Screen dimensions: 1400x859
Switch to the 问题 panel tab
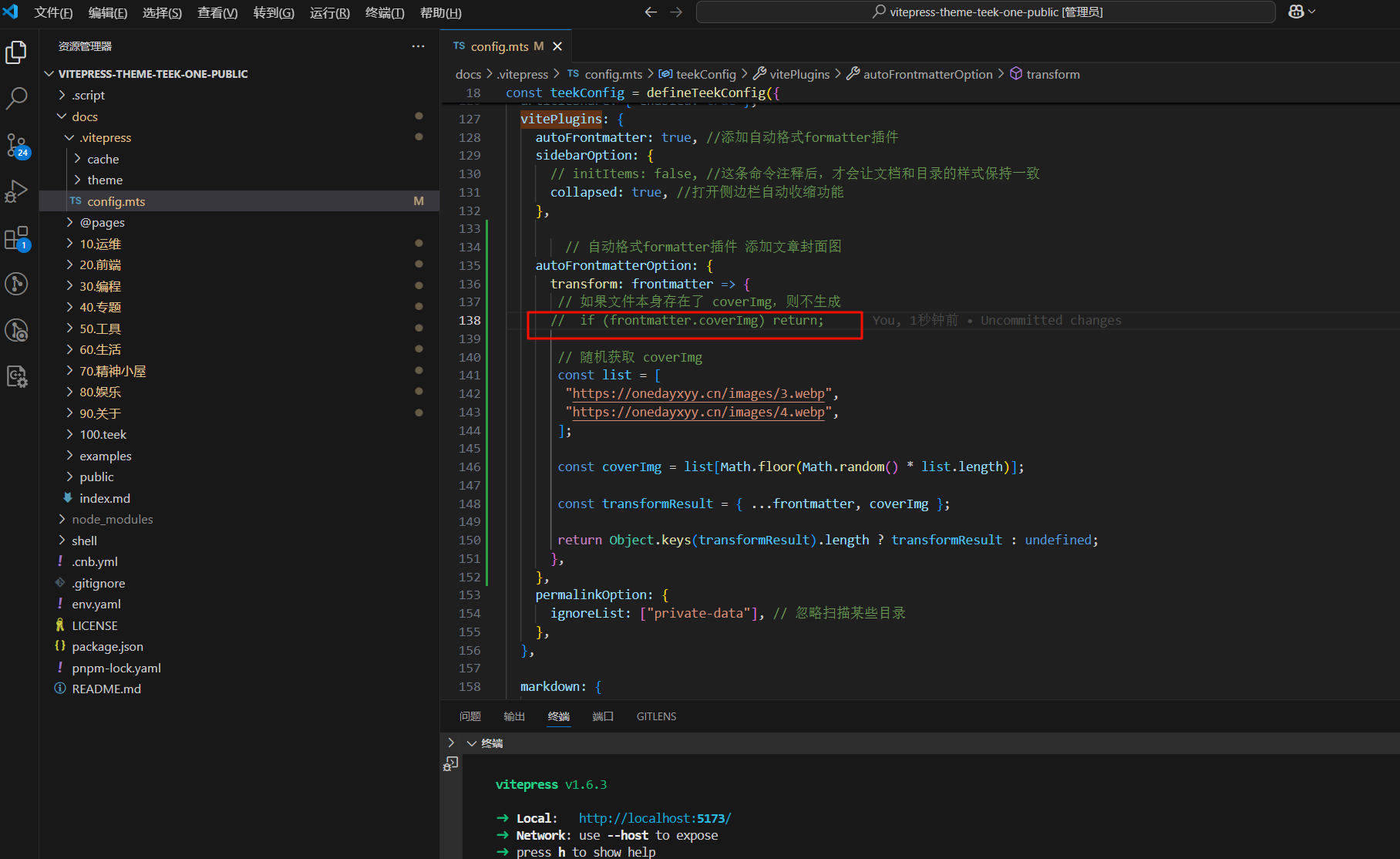(470, 716)
